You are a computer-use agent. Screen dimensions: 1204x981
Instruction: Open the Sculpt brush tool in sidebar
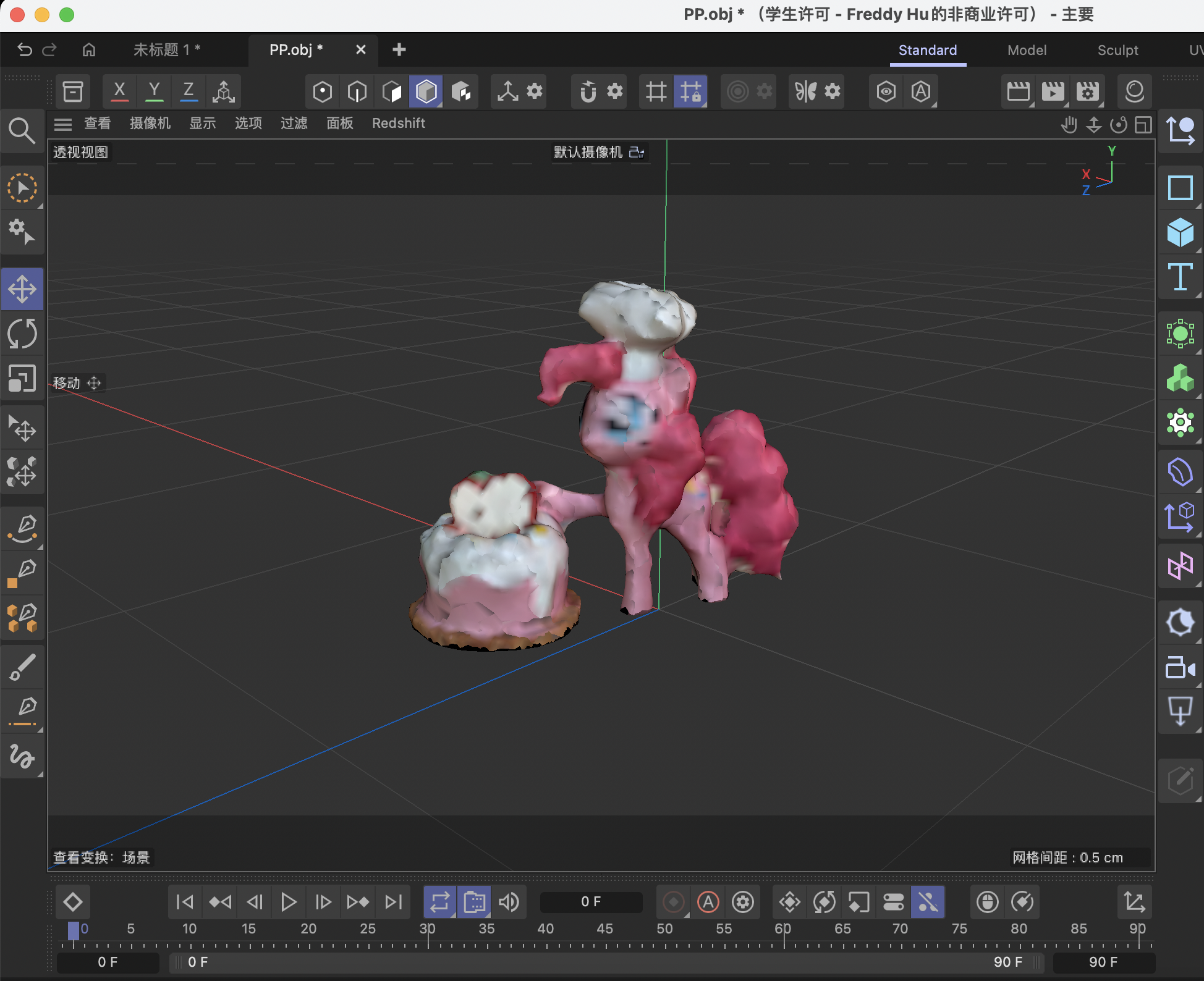click(23, 667)
